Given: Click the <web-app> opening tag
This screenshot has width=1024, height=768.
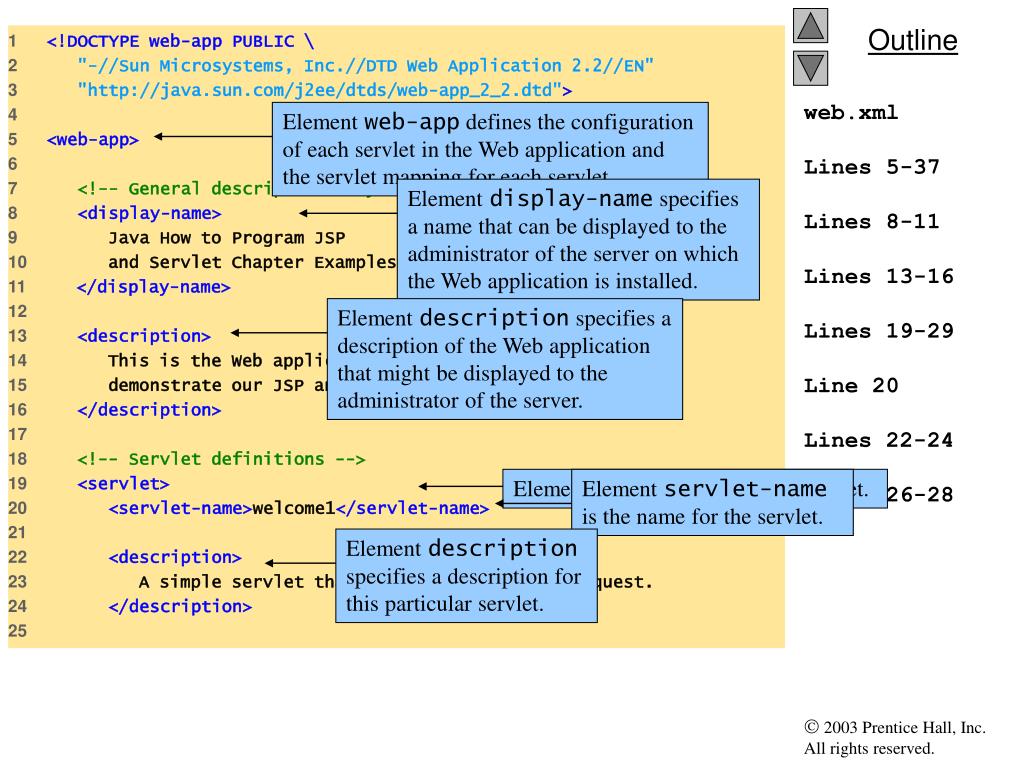Looking at the screenshot, I should point(93,140).
